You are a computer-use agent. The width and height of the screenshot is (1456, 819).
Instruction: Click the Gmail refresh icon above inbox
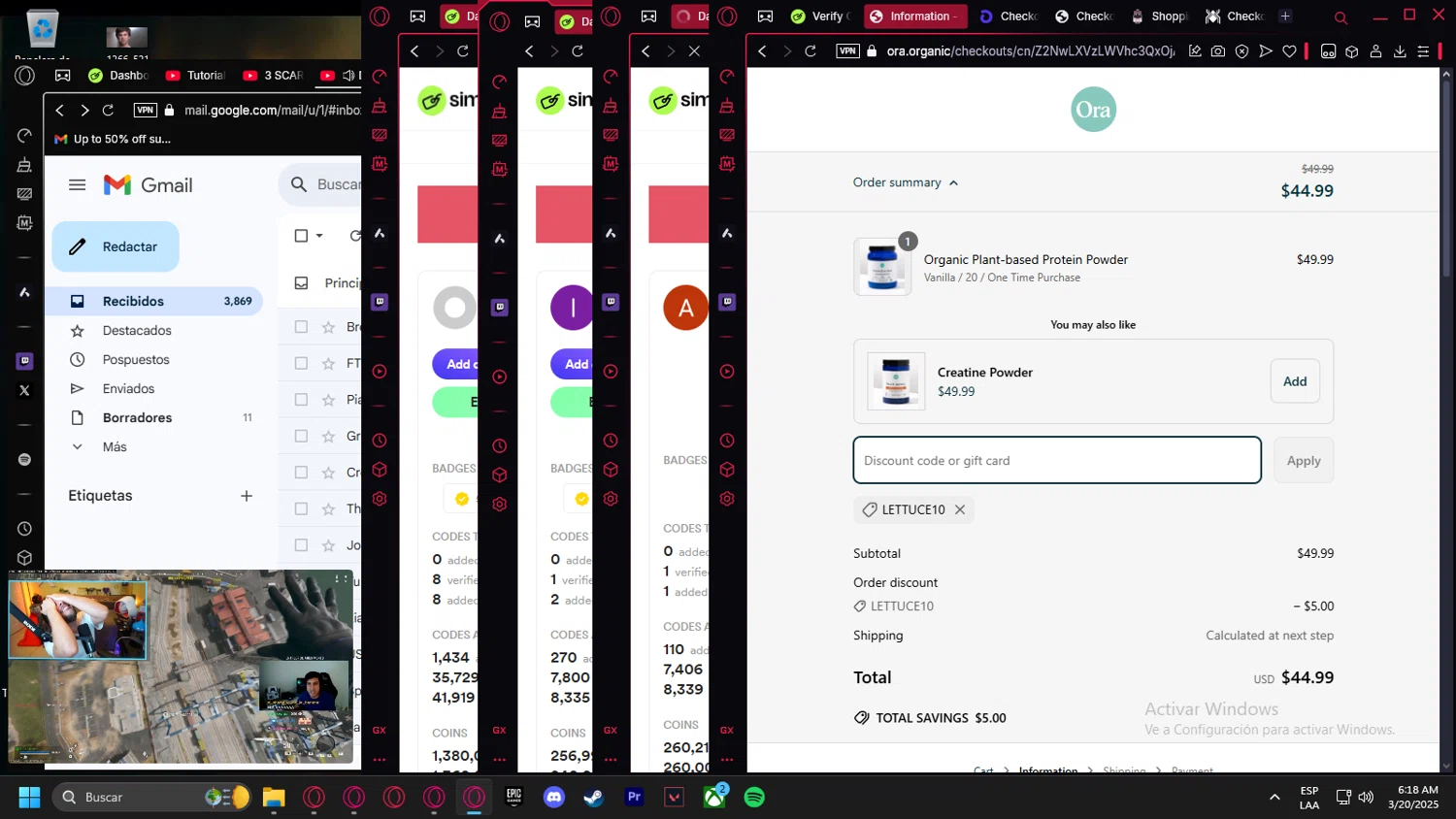coord(355,235)
